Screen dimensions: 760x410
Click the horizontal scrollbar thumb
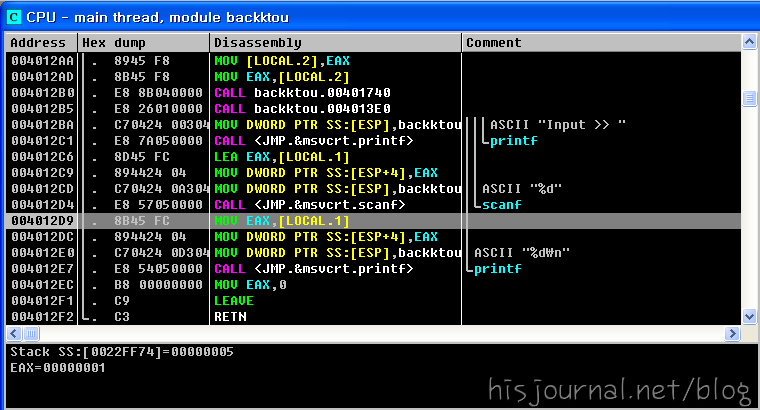coord(31,333)
